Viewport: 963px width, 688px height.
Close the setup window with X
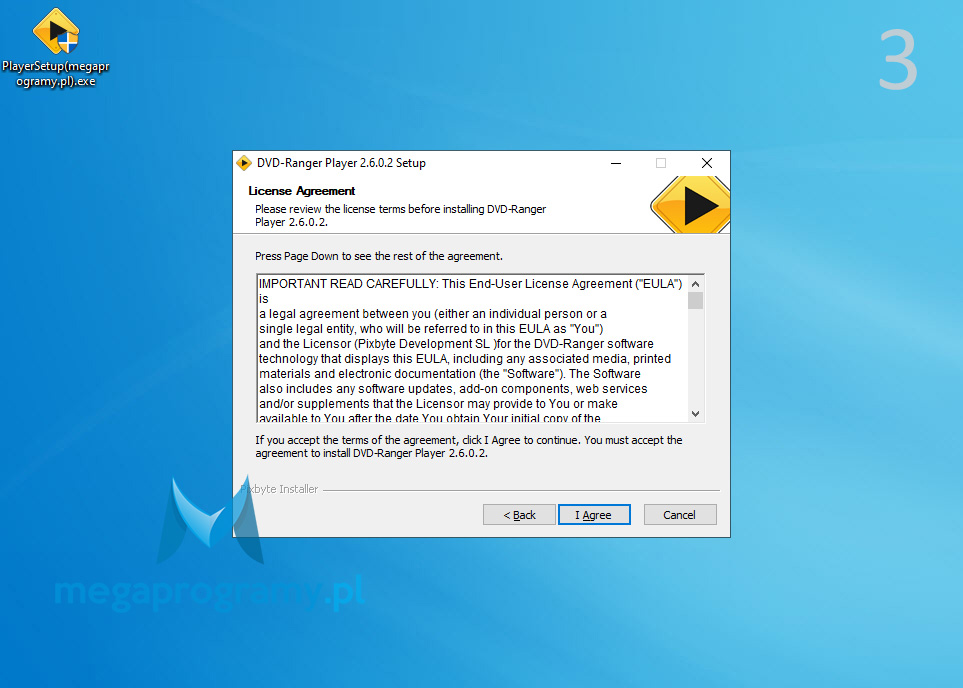[707, 163]
